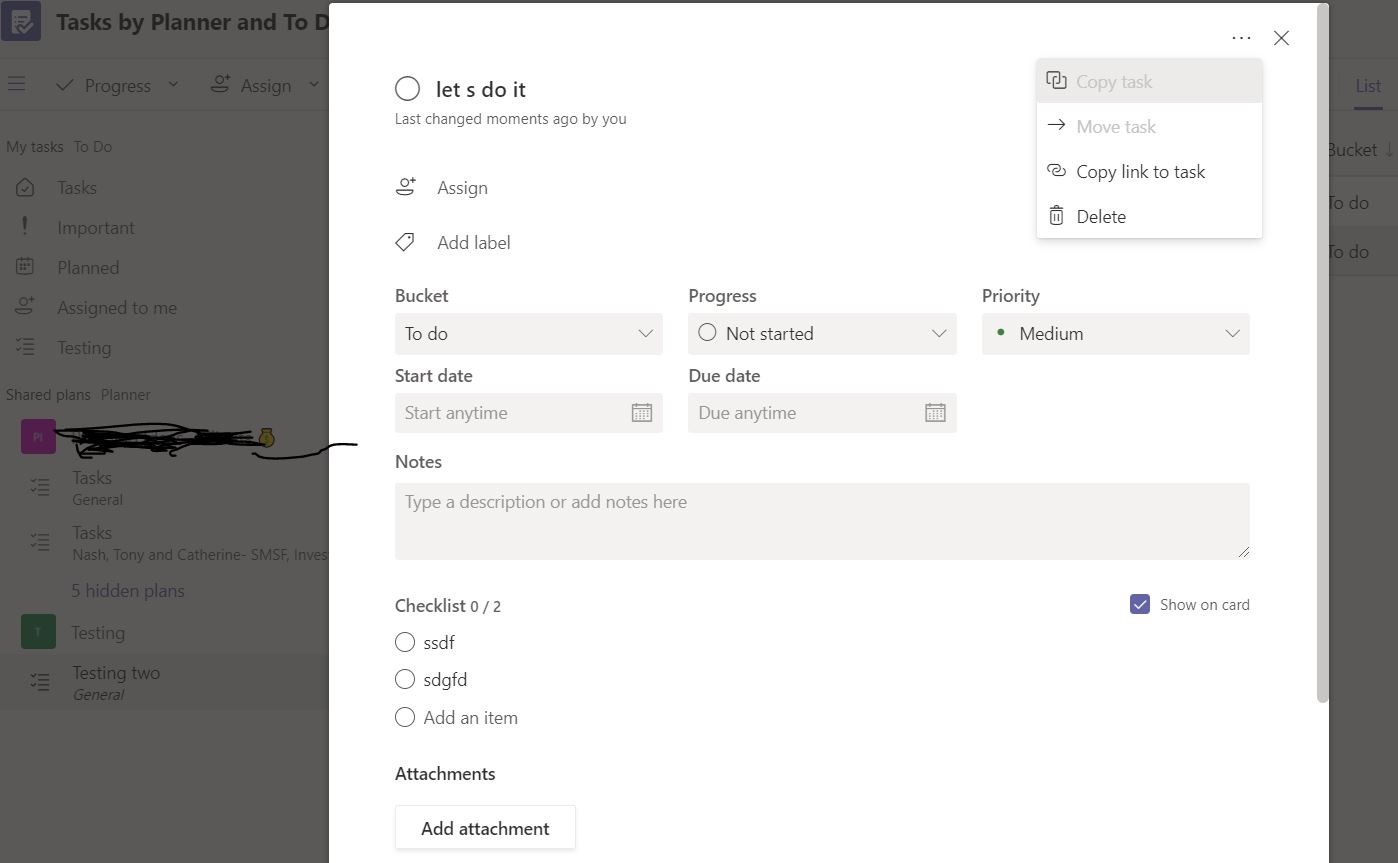Click the Move task arrow icon

pyautogui.click(x=1056, y=125)
